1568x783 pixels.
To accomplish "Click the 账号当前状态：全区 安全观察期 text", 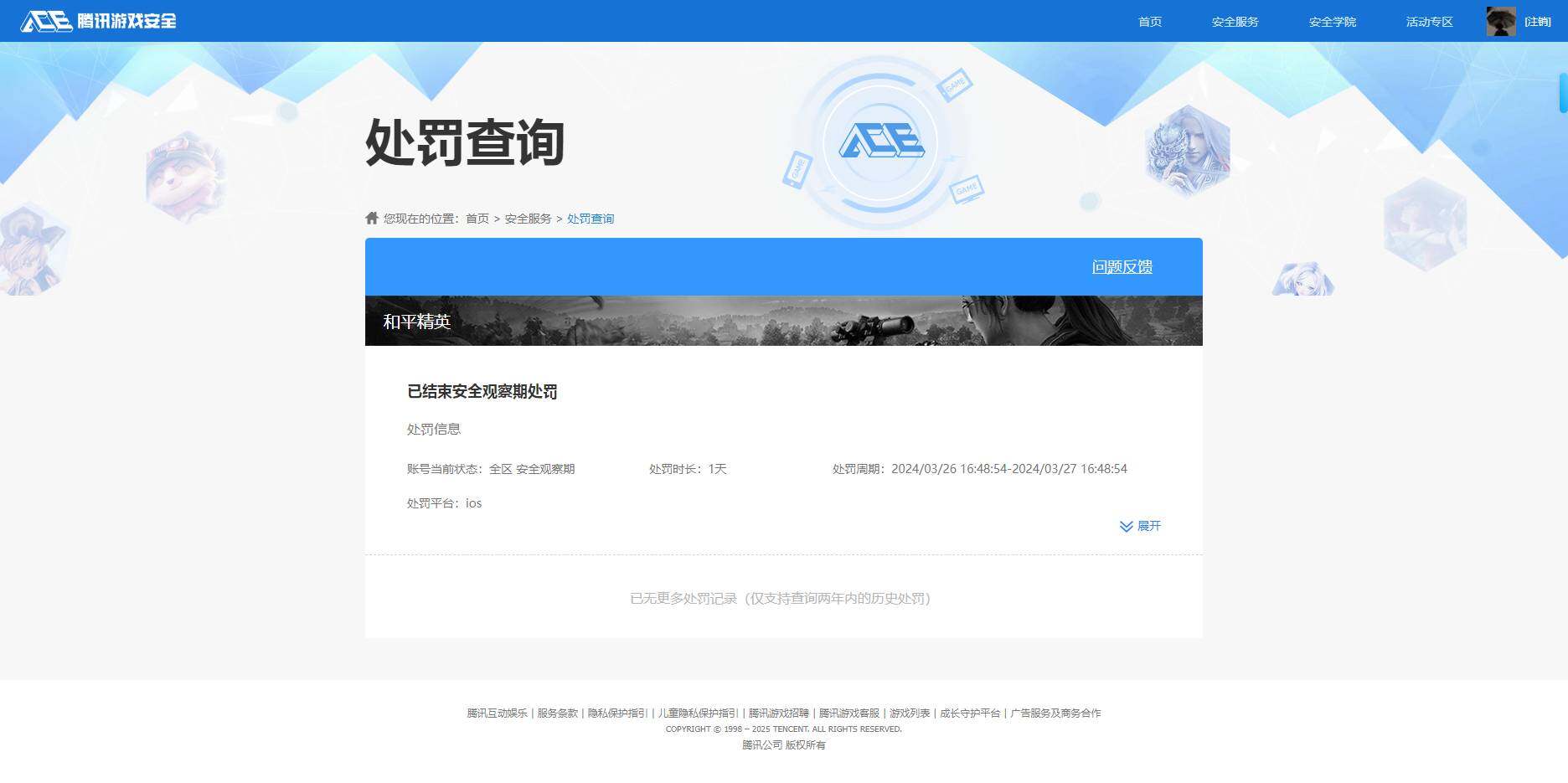I will (x=491, y=469).
